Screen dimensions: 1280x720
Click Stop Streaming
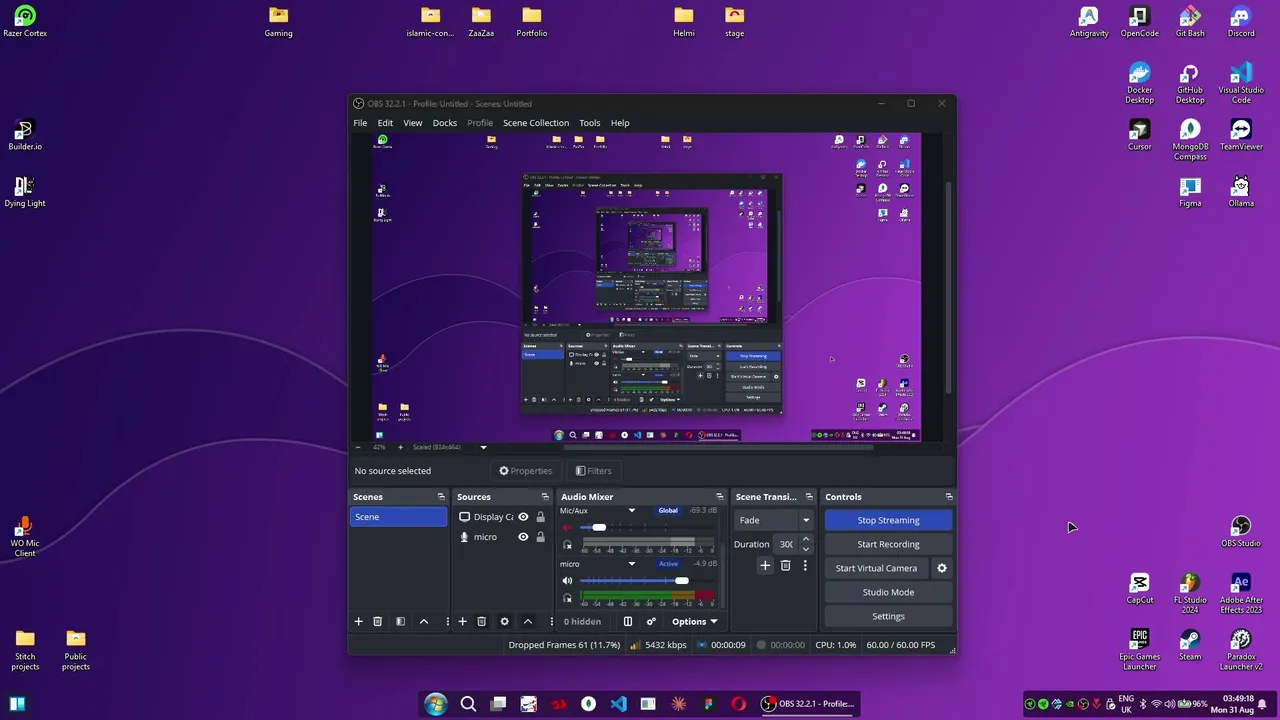888,520
